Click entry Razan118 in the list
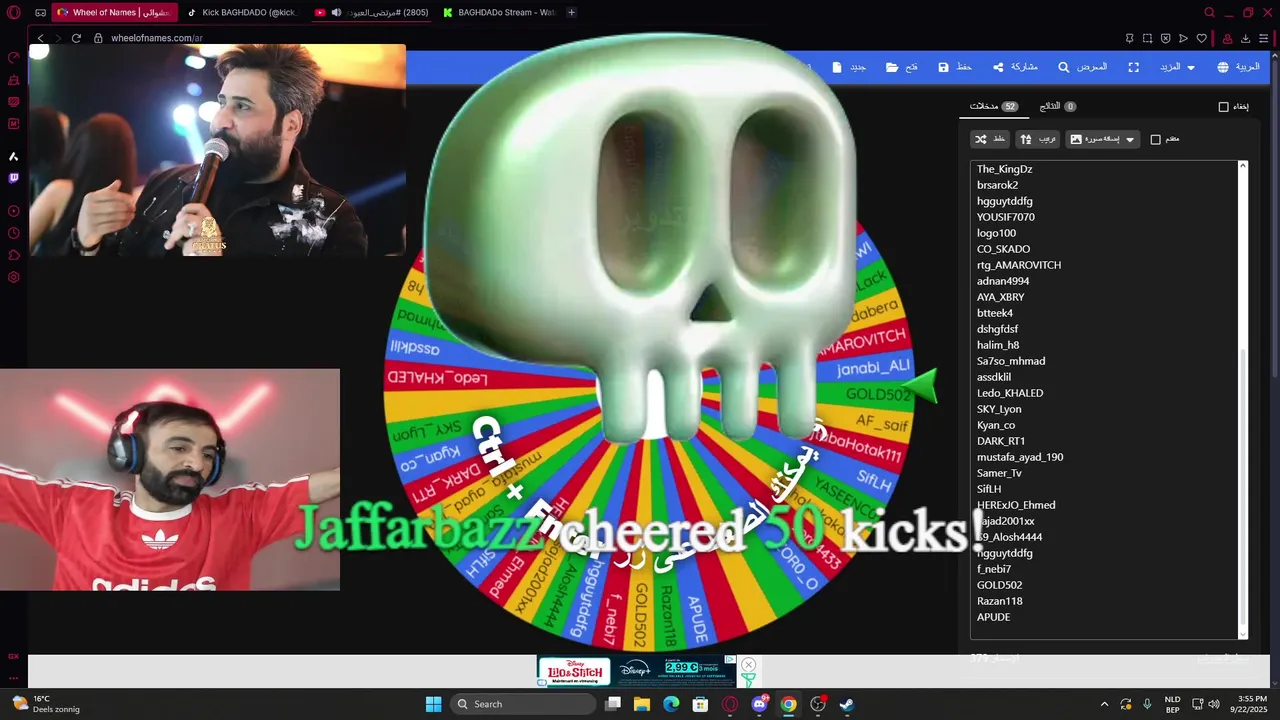 (1000, 601)
